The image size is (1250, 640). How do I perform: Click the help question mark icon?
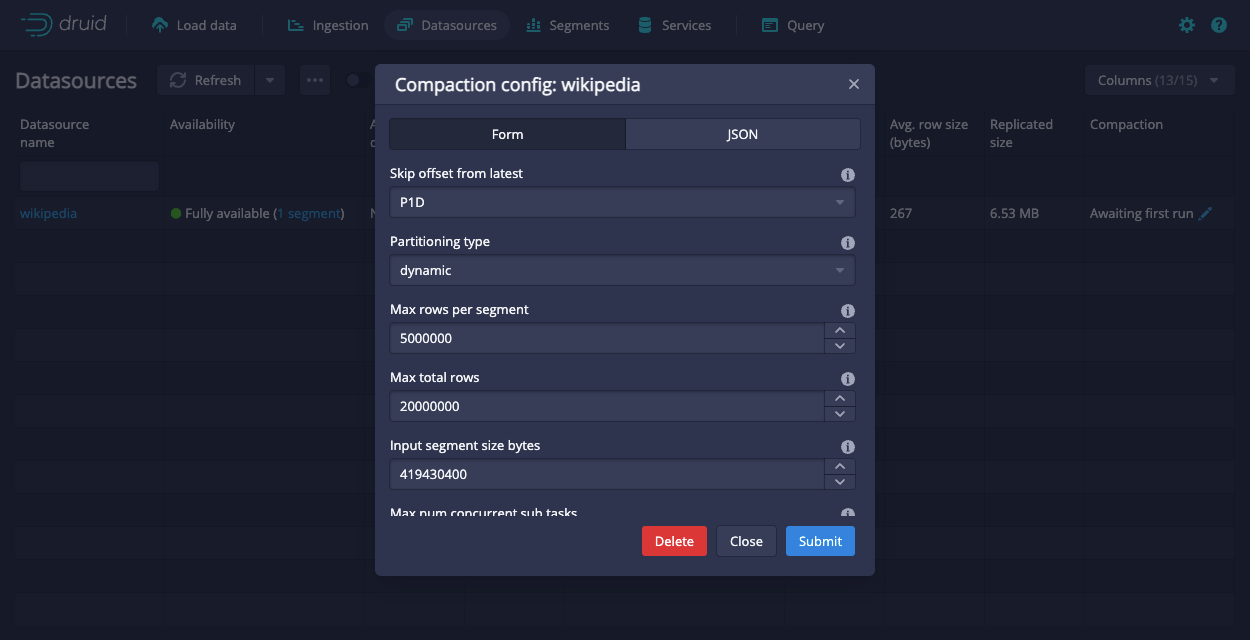tap(1218, 24)
